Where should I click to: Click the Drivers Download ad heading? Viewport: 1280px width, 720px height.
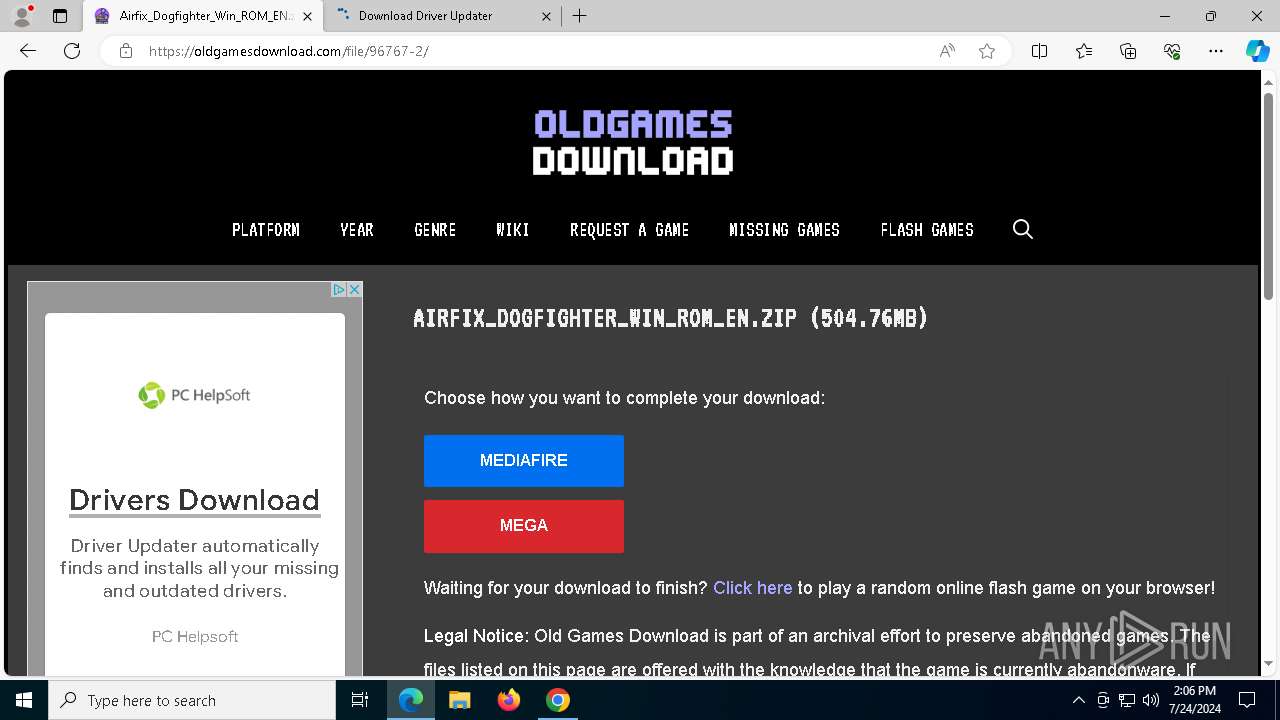point(194,500)
